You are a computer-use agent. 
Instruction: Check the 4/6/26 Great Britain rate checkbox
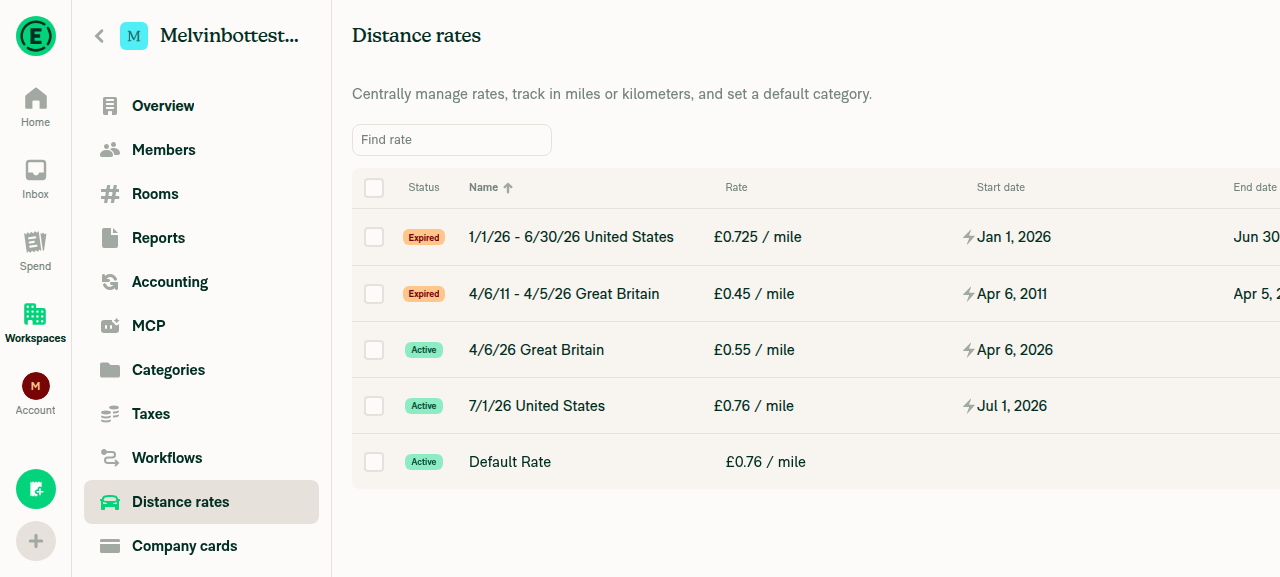pos(374,350)
